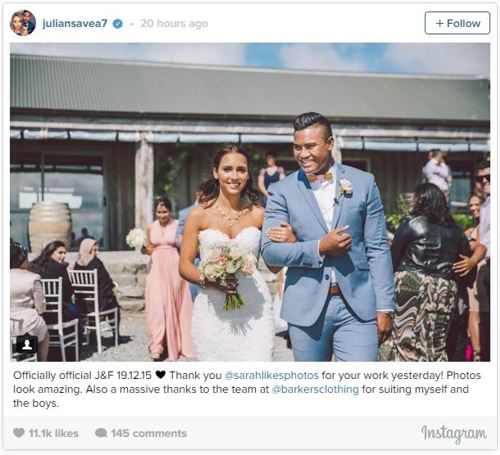Open the '20 hours ago' timestamp link
500x455 pixels.
click(x=174, y=23)
